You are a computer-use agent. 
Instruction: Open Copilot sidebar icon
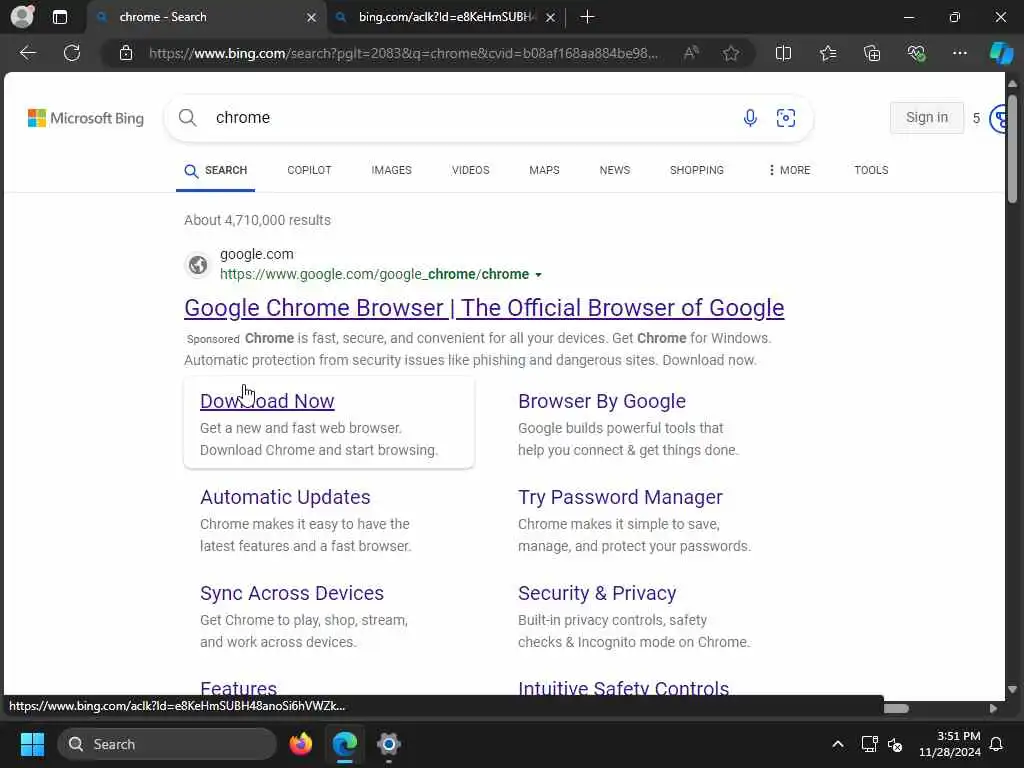[1001, 53]
